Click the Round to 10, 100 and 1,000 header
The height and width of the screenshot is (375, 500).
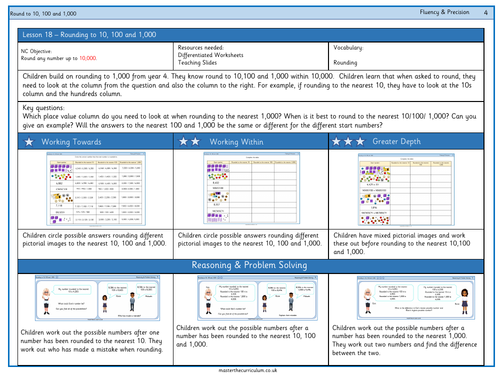[x=43, y=14]
